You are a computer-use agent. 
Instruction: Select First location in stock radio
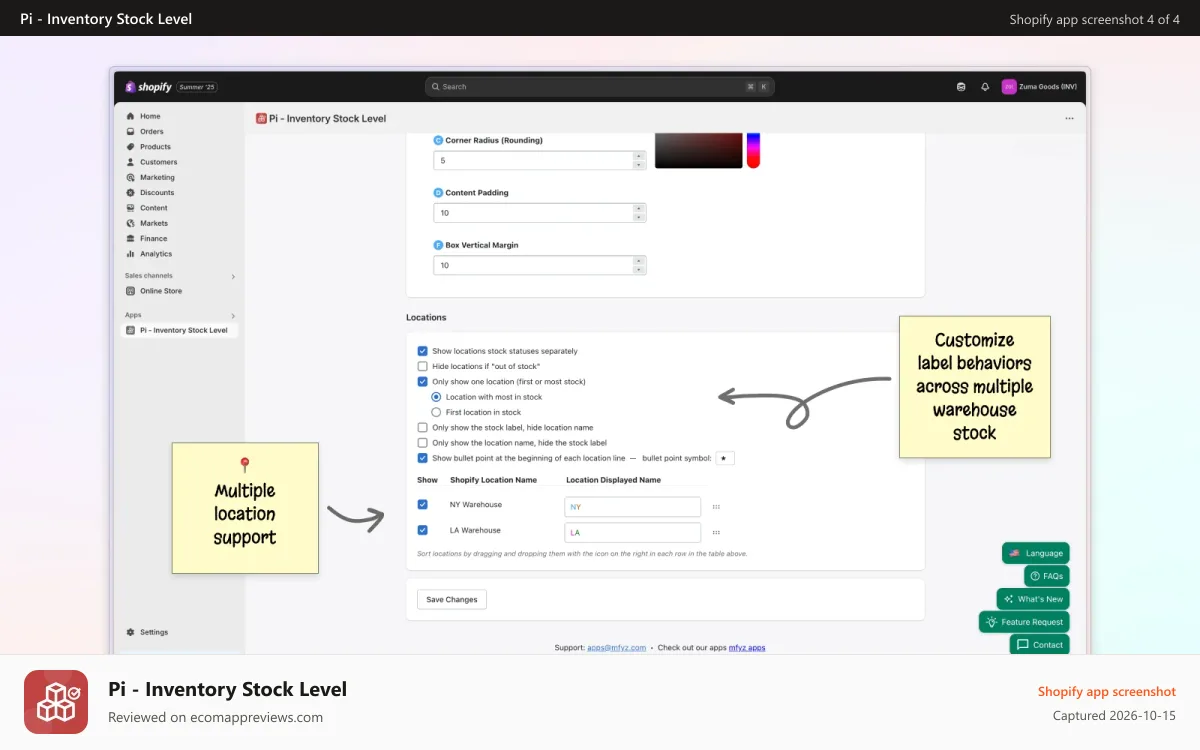[x=436, y=412]
